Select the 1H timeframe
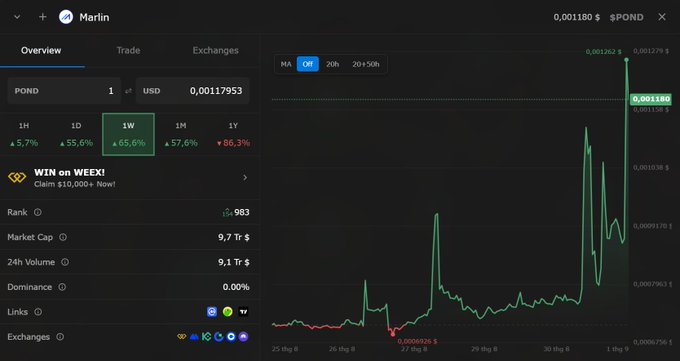This screenshot has height=361, width=680. point(24,134)
